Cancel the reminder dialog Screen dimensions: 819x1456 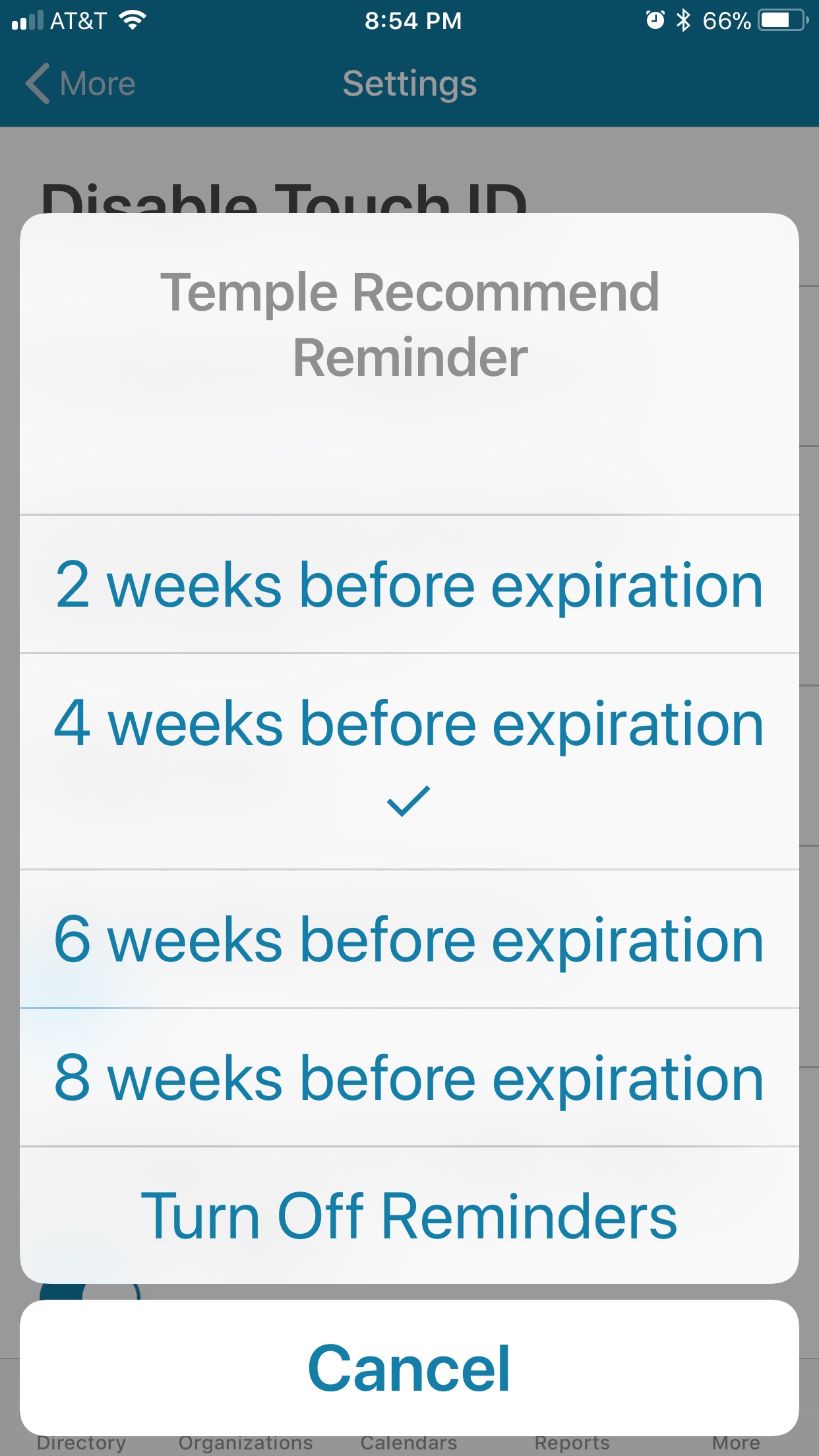coord(409,1368)
